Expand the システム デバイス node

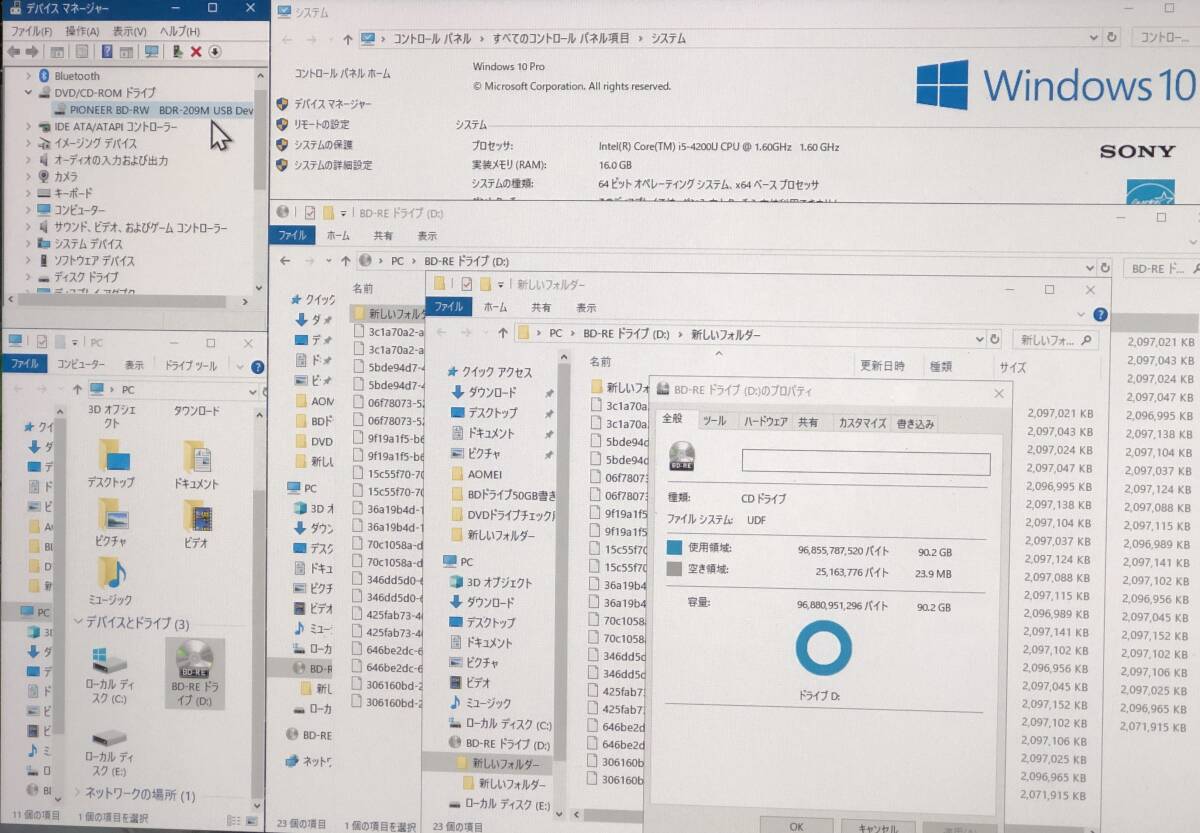tap(28, 244)
